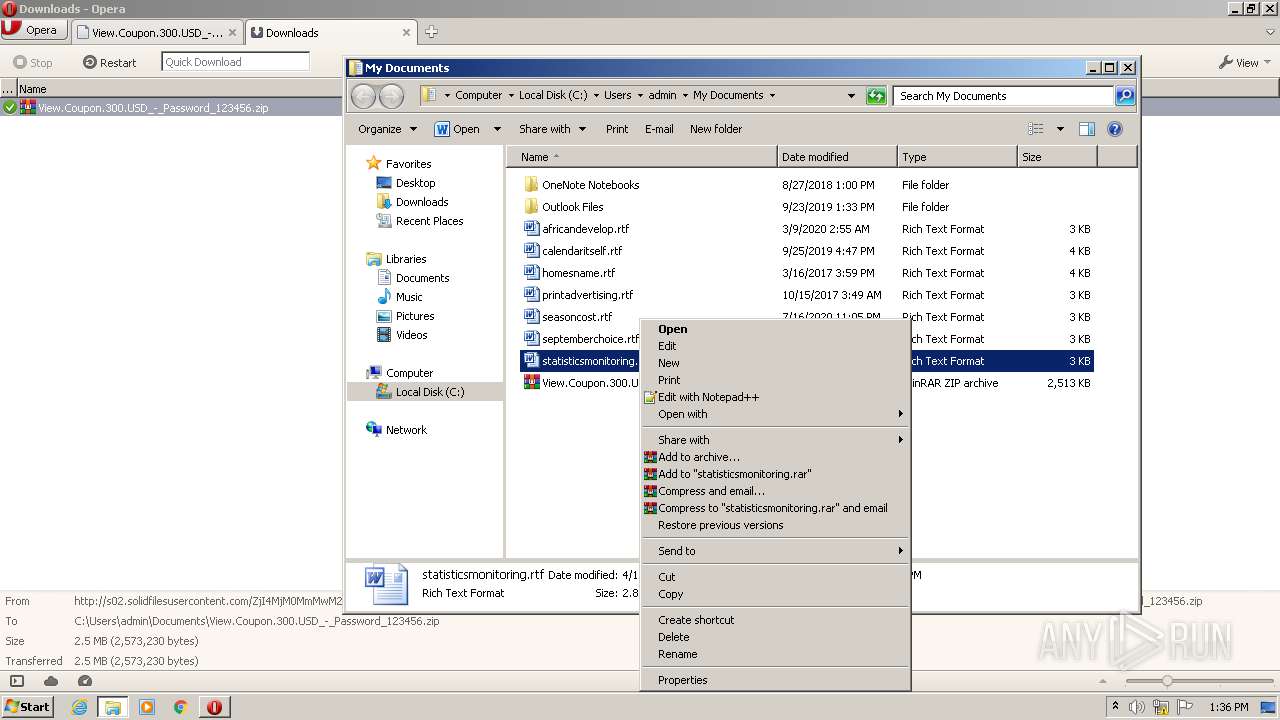Click the Opera panel toggle icon at bottom left
Image resolution: width=1280 pixels, height=720 pixels.
(16, 681)
